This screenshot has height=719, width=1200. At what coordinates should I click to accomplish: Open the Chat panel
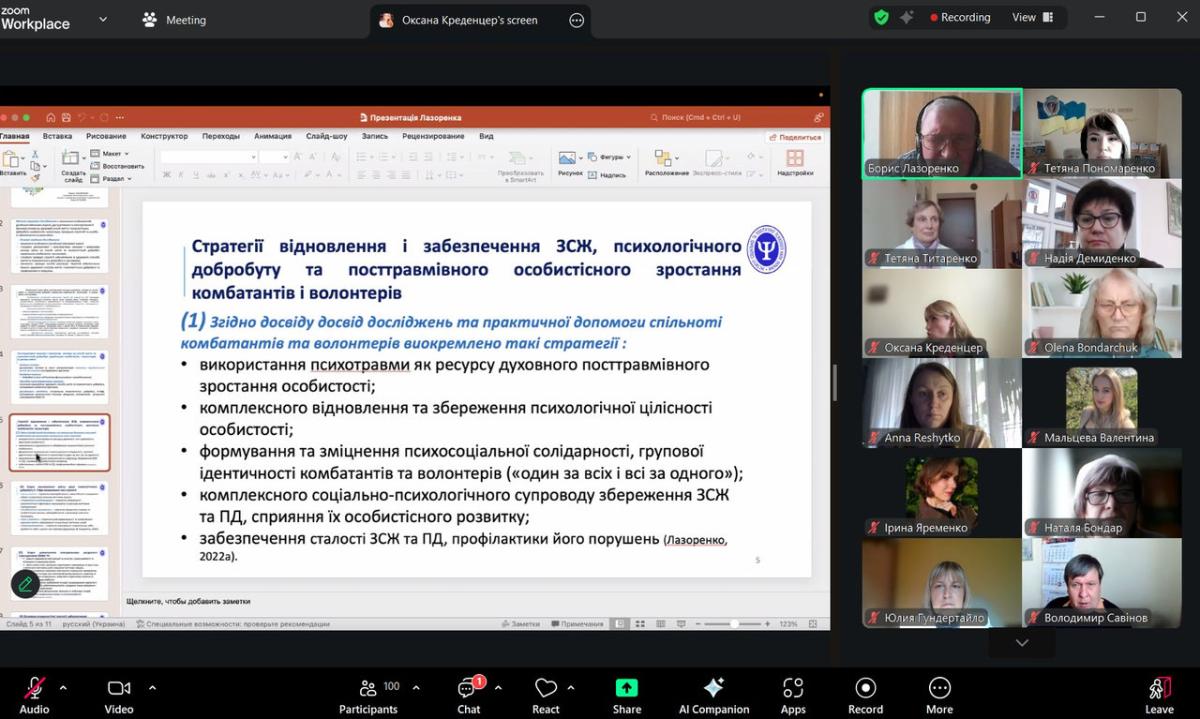click(468, 688)
